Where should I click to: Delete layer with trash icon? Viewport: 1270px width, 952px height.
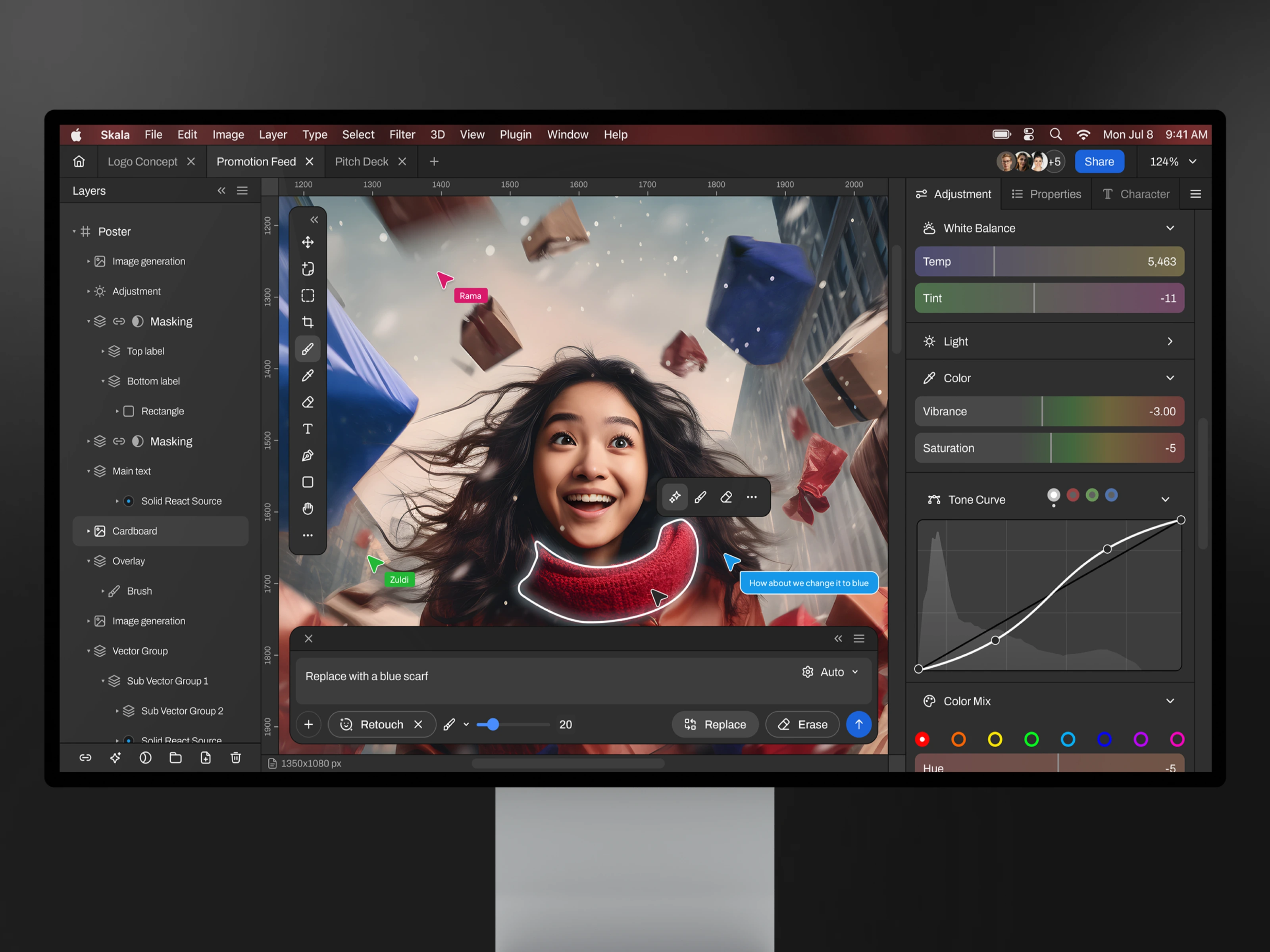pos(236,758)
